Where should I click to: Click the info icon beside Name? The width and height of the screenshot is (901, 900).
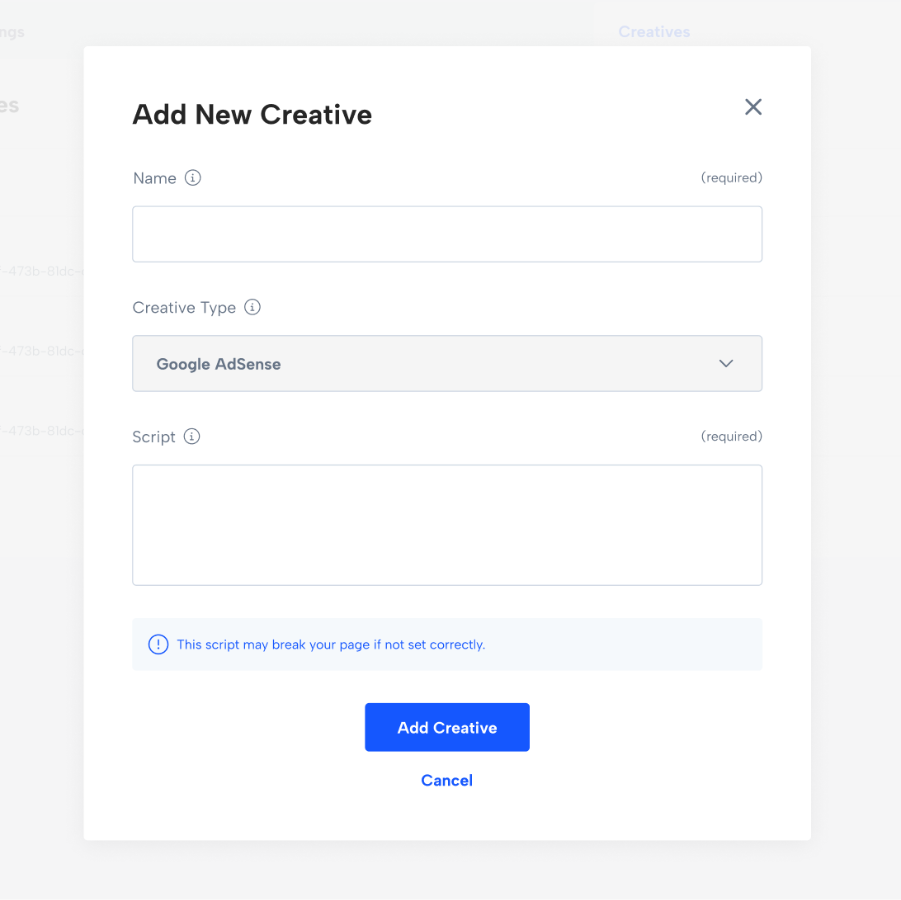tap(193, 178)
